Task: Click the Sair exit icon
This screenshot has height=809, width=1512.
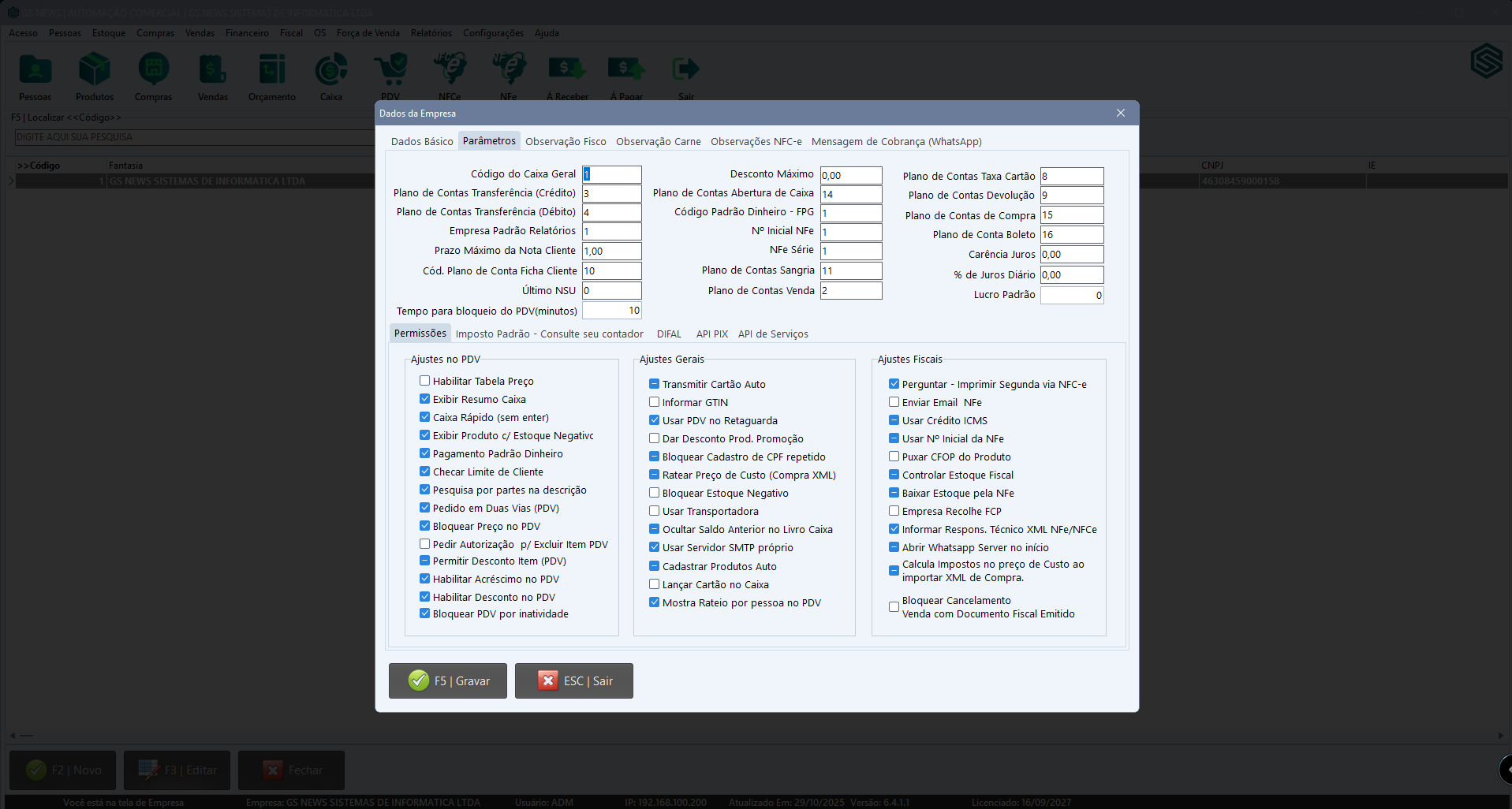Action: click(685, 71)
